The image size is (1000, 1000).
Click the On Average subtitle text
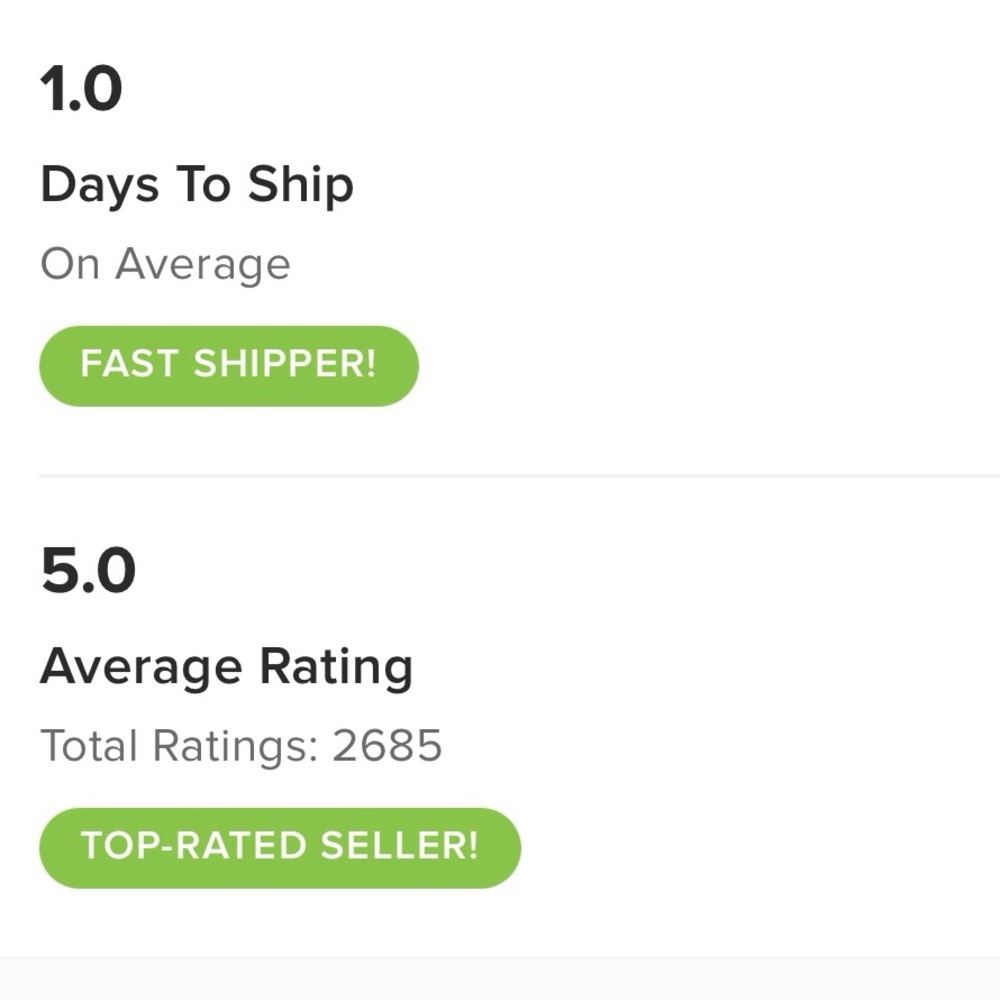165,264
